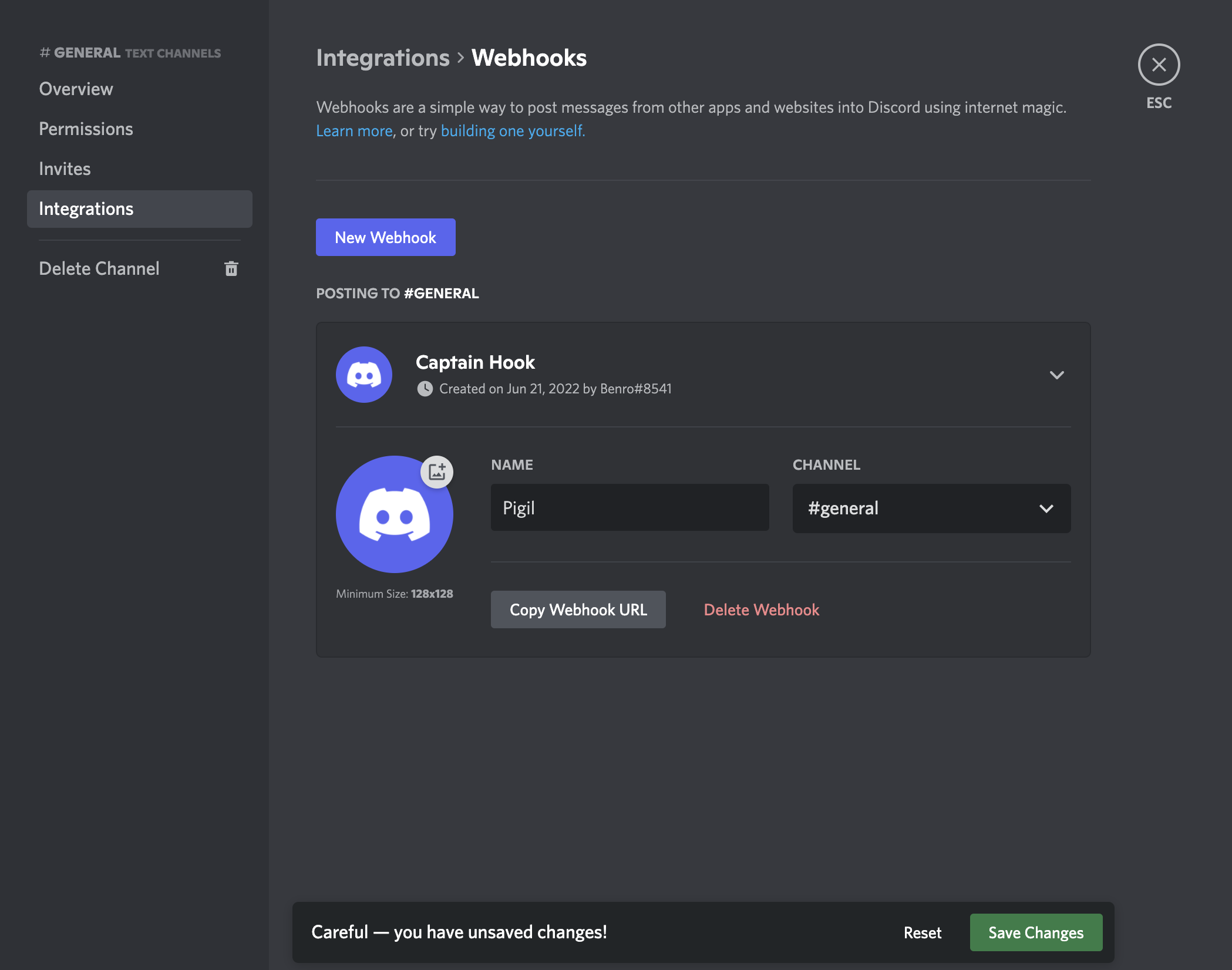Click the small Captain Hook avatar icon
Screen dimensions: 1232x970
tap(364, 375)
